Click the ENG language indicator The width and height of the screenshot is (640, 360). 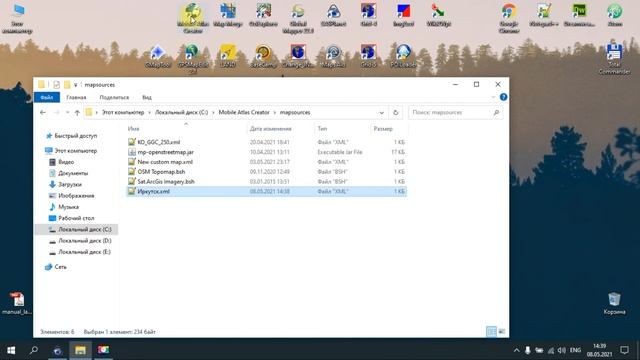[x=575, y=350]
